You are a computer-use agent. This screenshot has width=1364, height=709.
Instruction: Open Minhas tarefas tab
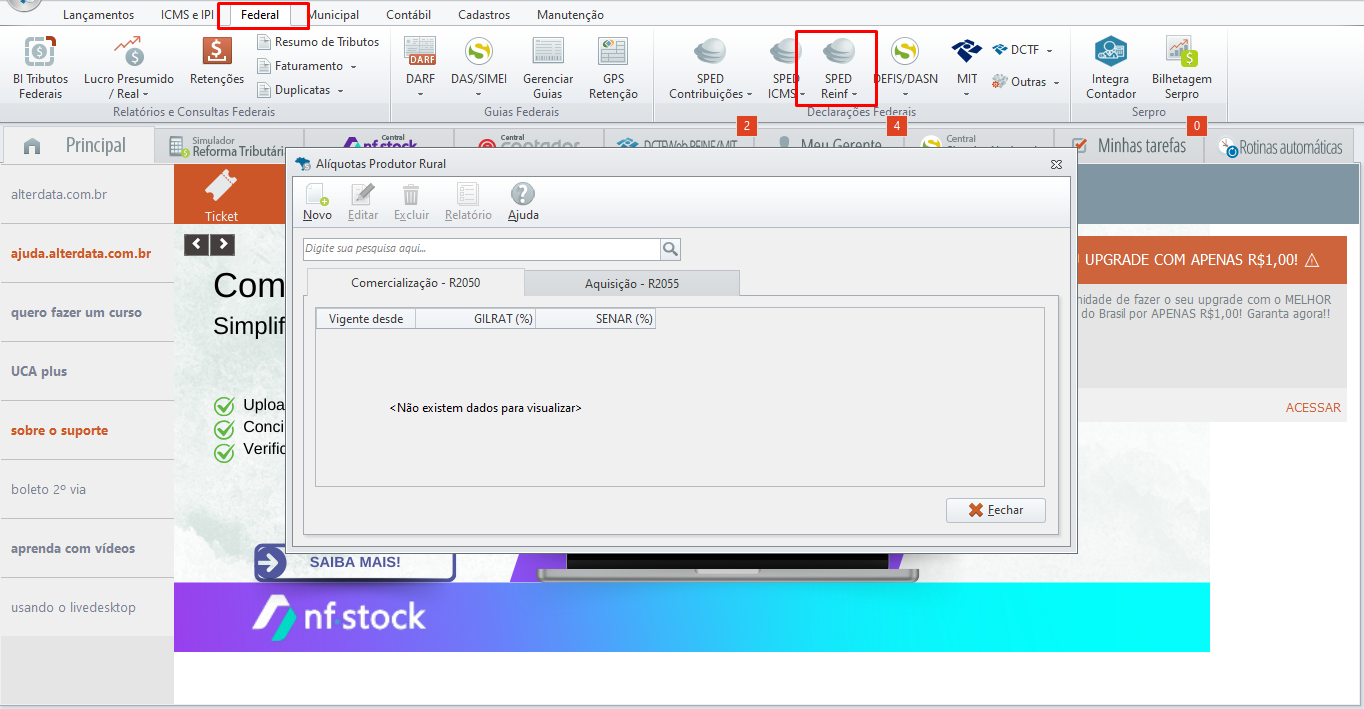pos(1129,146)
